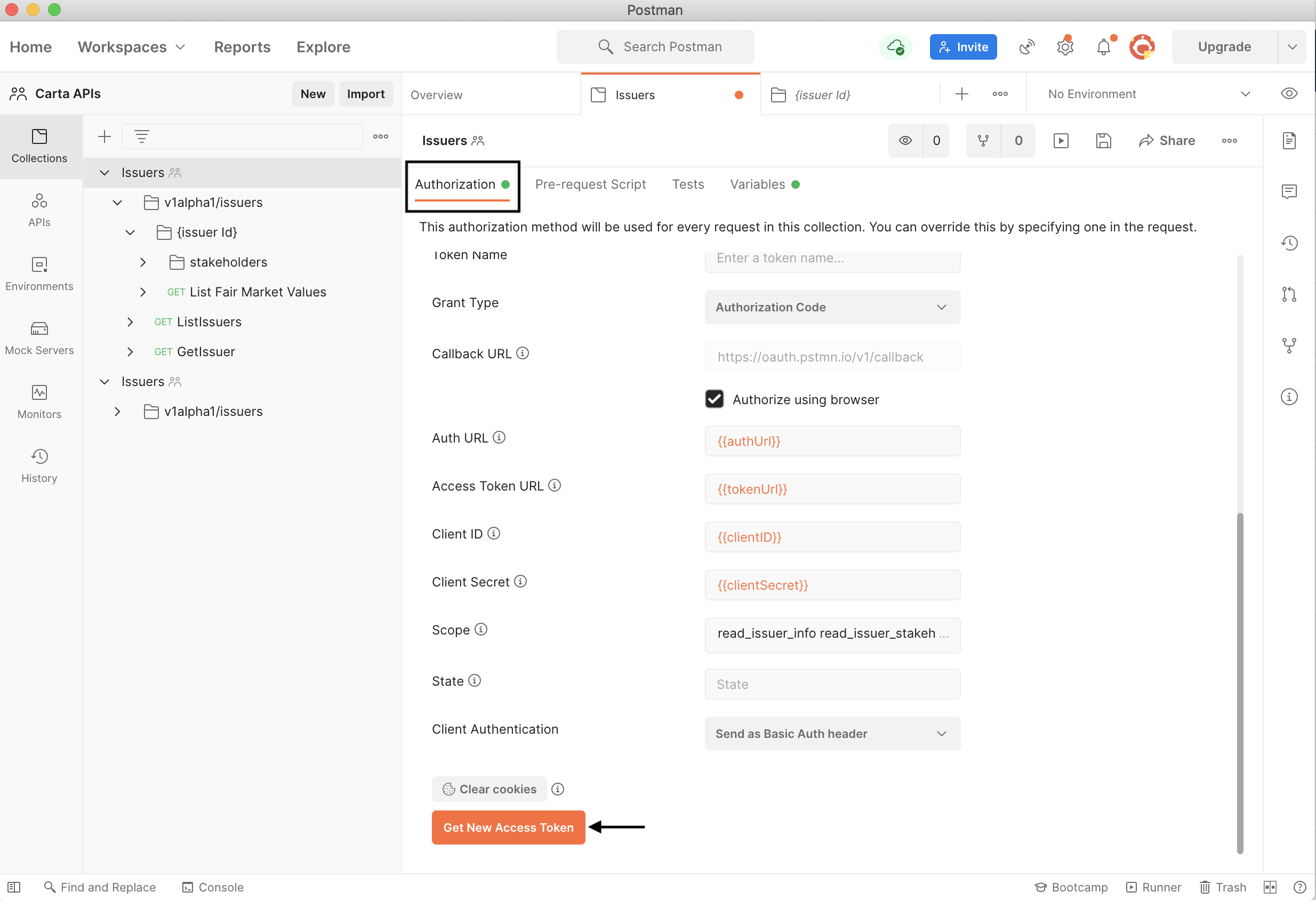1316x900 pixels.
Task: Open the settings gear icon
Action: pyautogui.click(x=1064, y=47)
